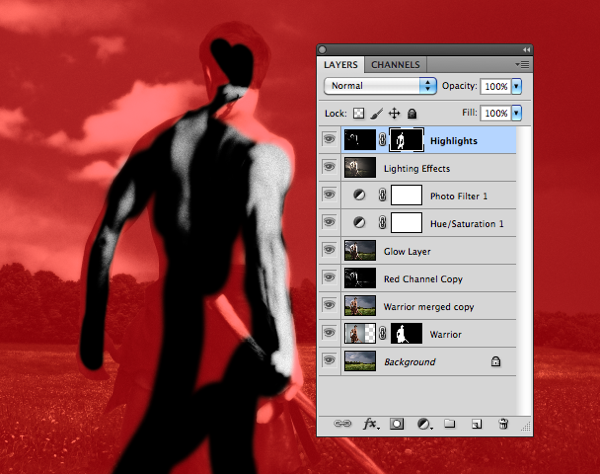This screenshot has width=600, height=474.
Task: Click Hue/Saturation 1 adjustment icon
Action: coord(359,223)
